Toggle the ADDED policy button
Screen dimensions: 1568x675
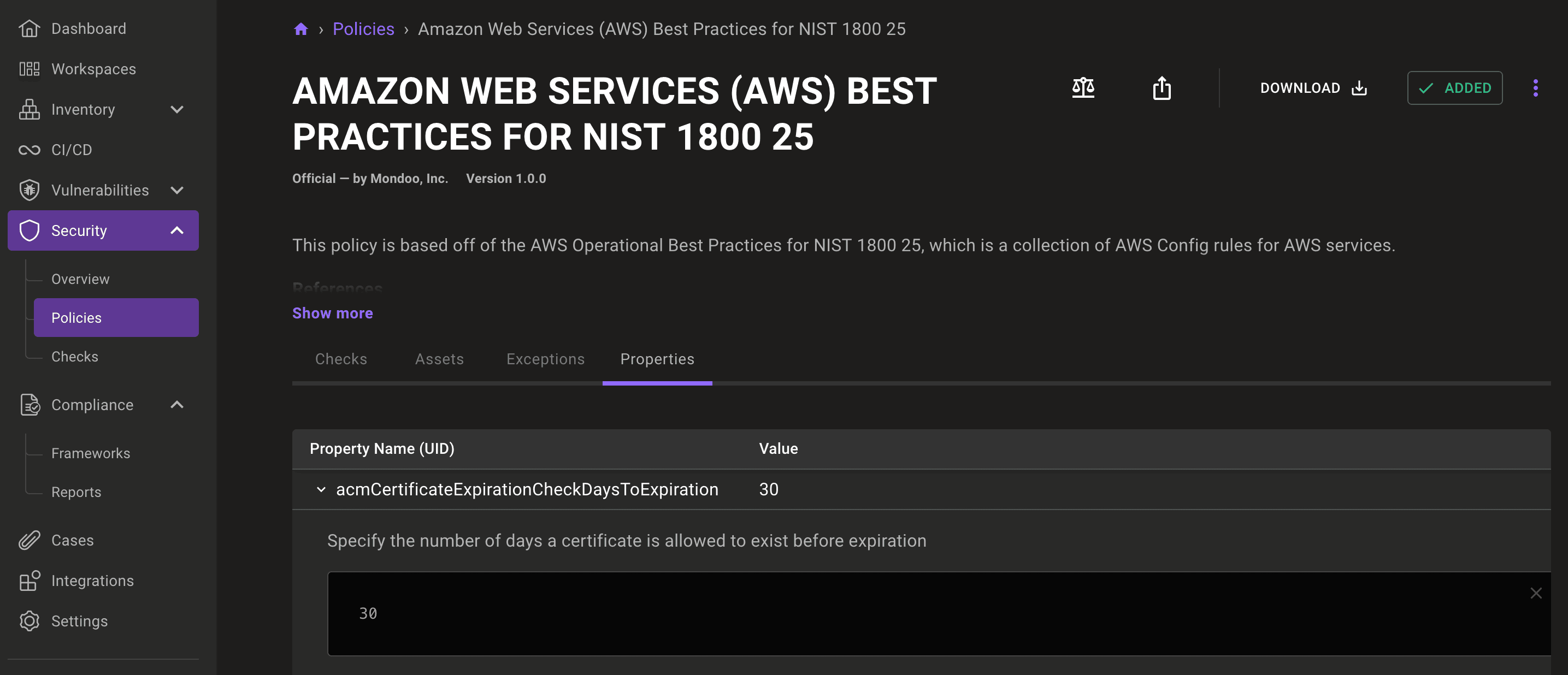pos(1454,87)
